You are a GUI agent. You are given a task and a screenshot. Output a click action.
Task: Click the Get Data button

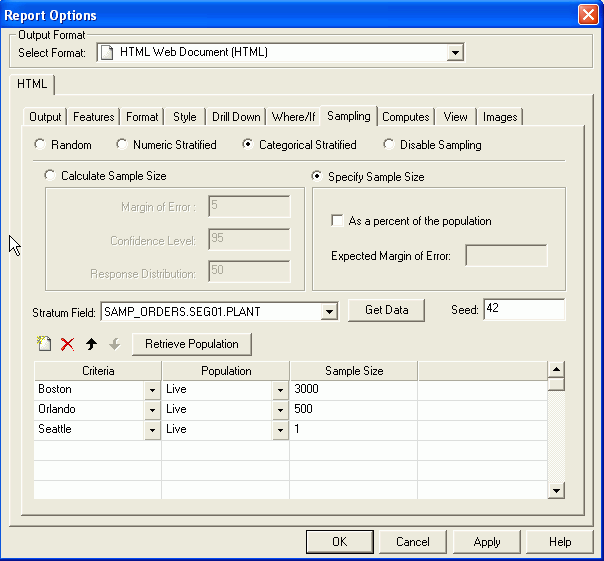coord(386,310)
